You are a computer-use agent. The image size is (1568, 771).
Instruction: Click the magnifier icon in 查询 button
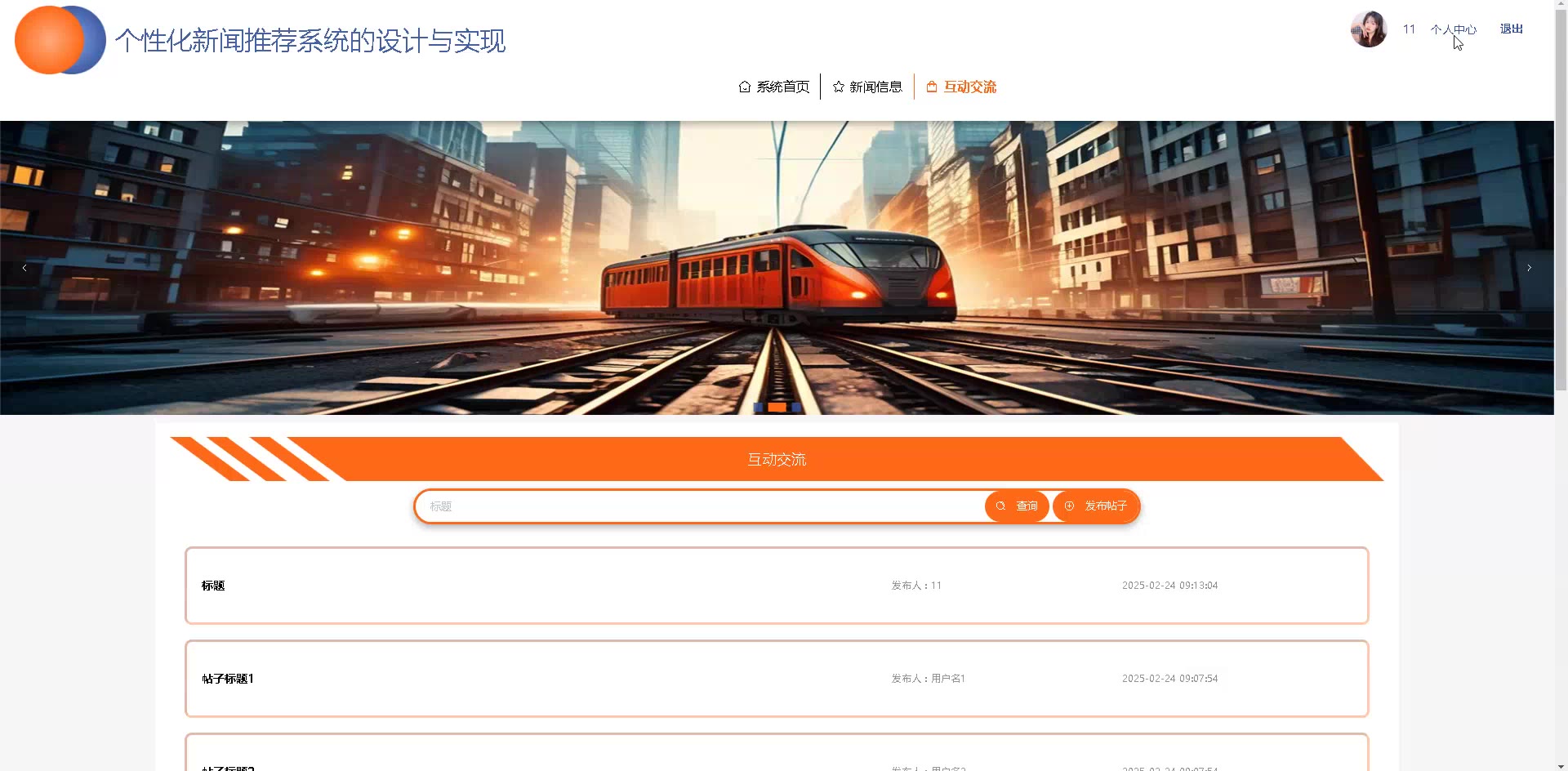click(x=1000, y=506)
